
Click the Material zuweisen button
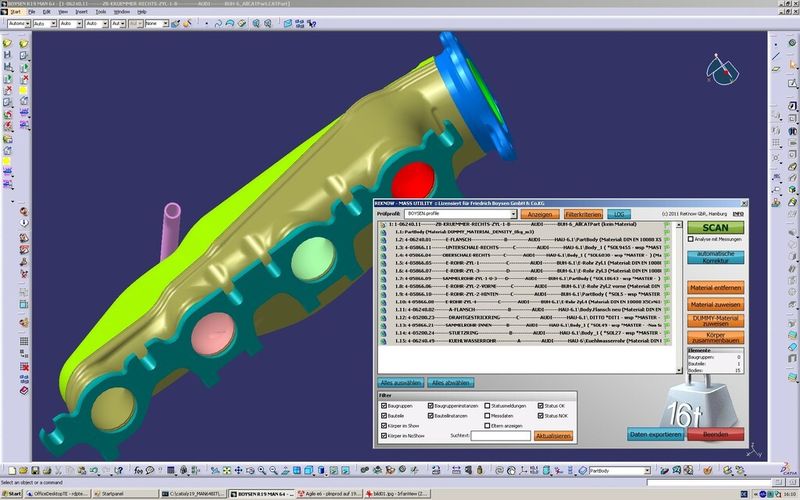(715, 305)
